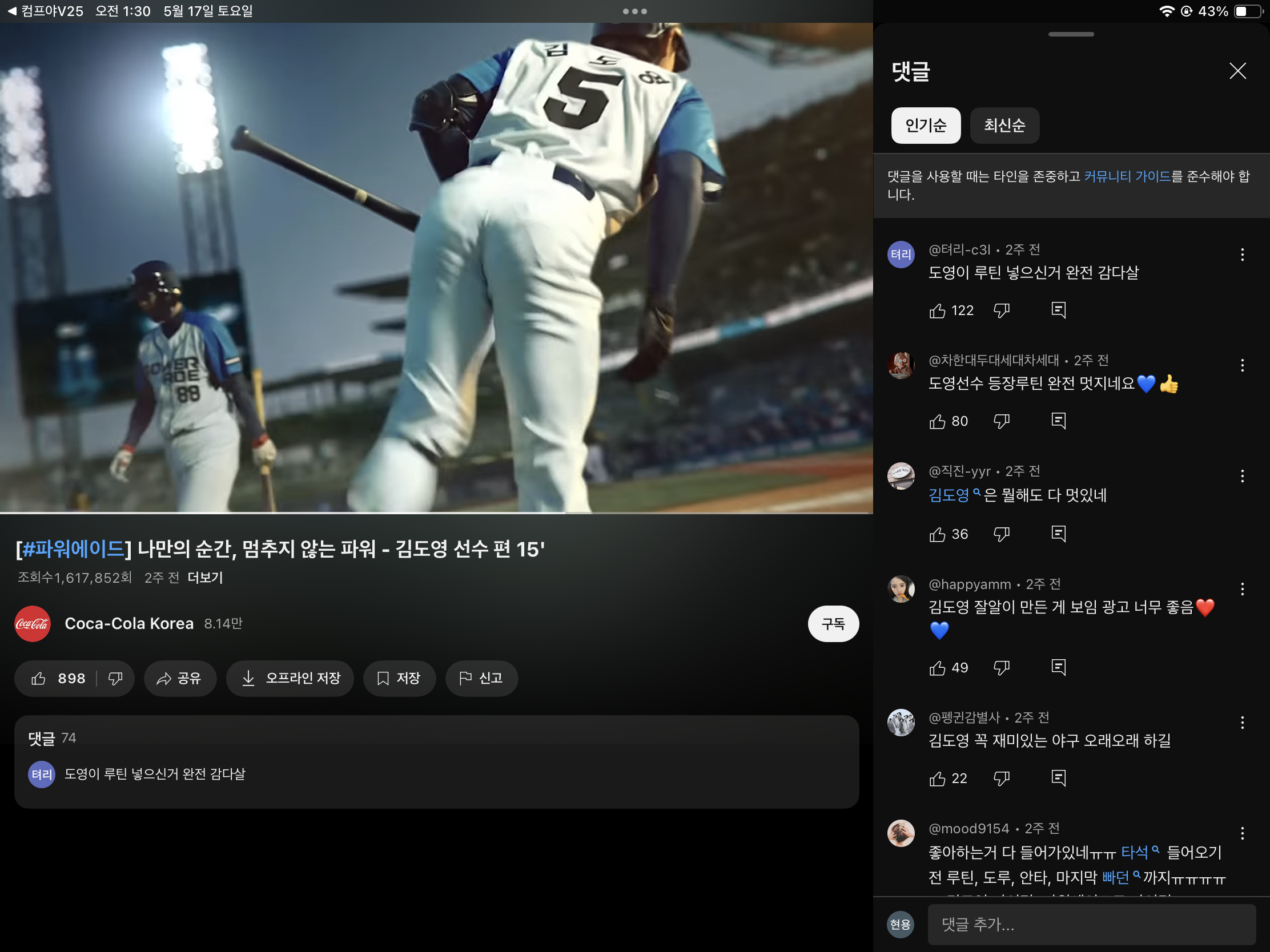
Task: Reply to the @happyamm comment
Action: tap(1059, 667)
